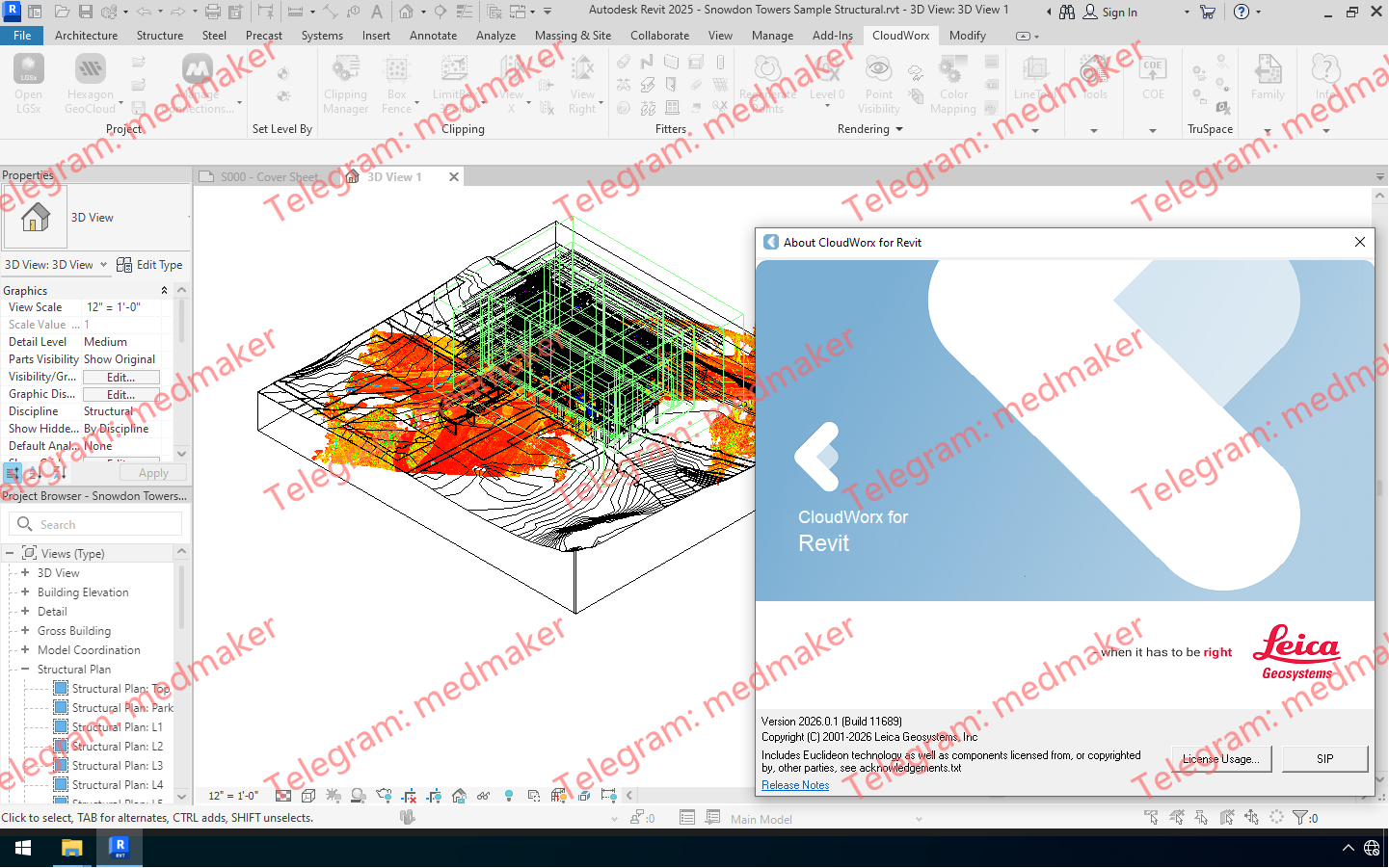
Task: Toggle Select Pinned Elements in the status bar
Action: click(x=1202, y=818)
